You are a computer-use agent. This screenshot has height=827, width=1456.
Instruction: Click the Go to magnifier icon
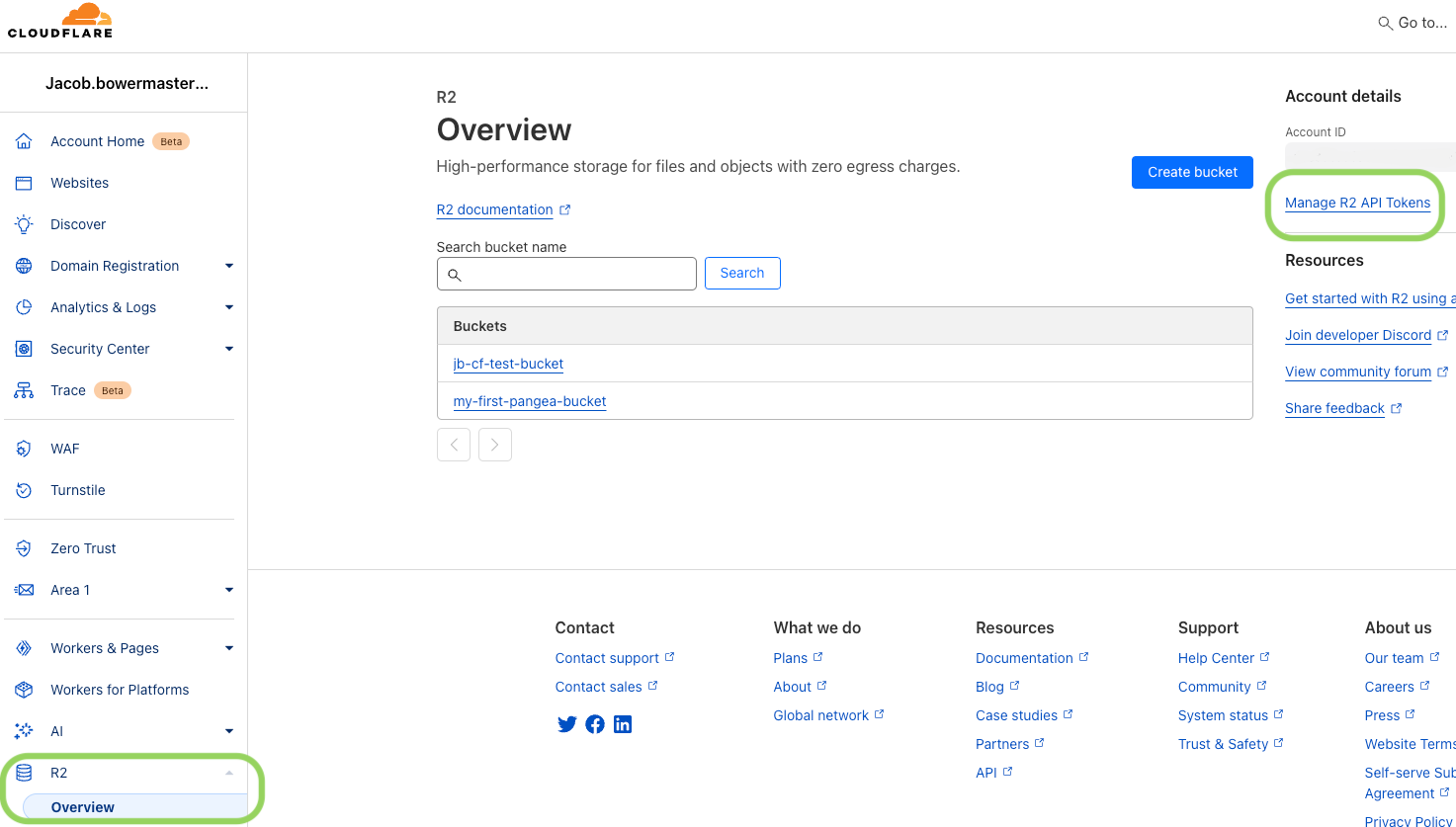coord(1386,23)
